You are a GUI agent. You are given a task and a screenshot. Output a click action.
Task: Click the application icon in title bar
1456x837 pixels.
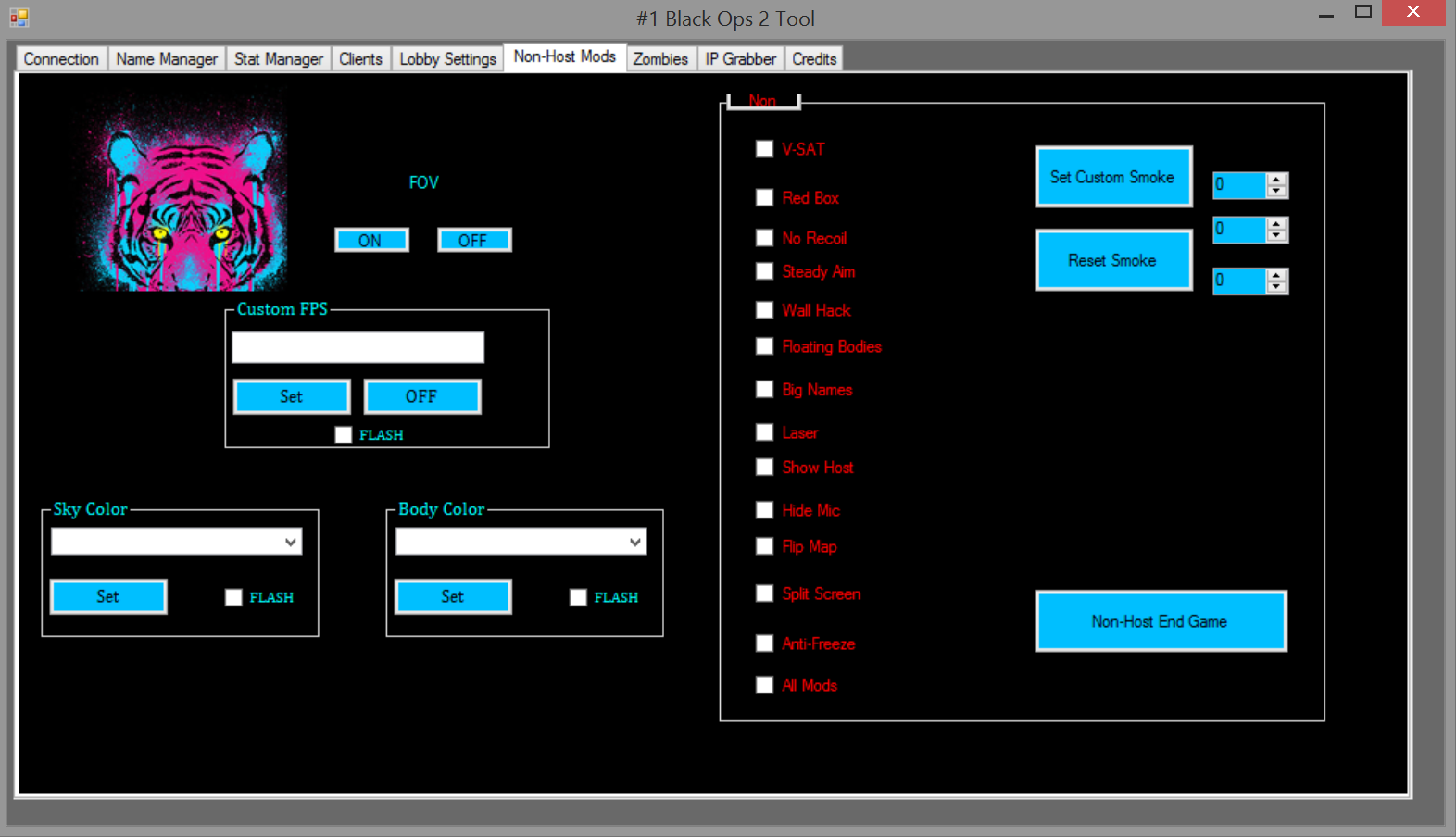coord(19,17)
